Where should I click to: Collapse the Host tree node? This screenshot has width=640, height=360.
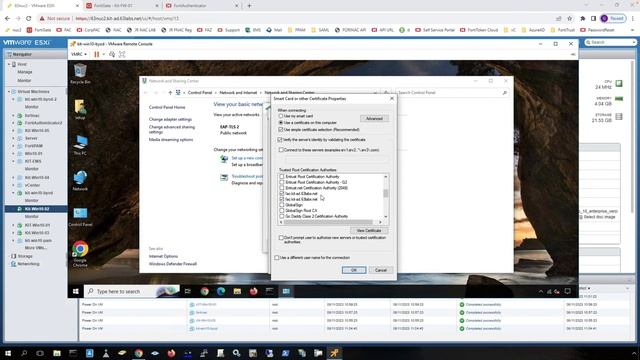click(x=9, y=64)
